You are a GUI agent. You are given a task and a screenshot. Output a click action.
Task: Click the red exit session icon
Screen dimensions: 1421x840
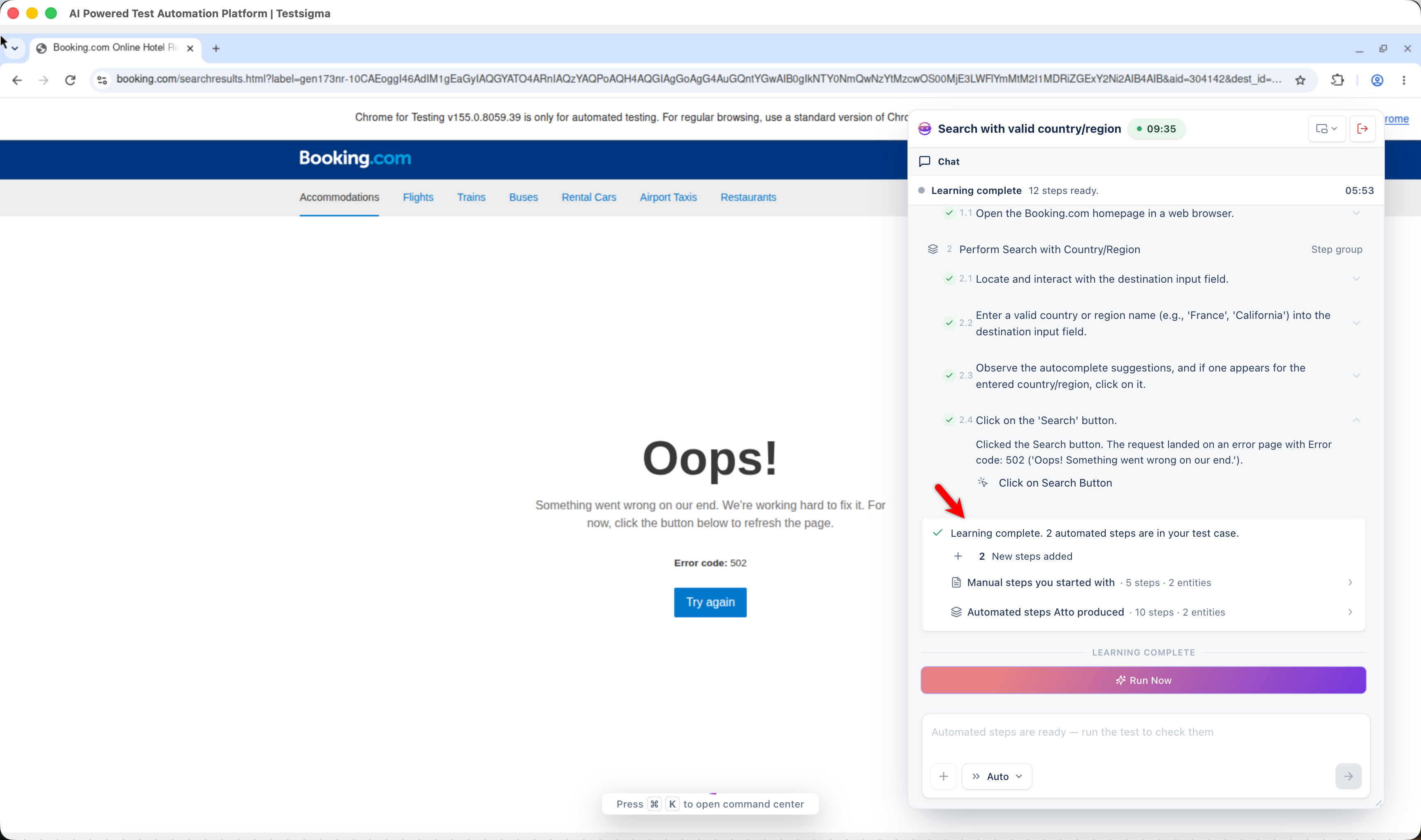point(1362,129)
